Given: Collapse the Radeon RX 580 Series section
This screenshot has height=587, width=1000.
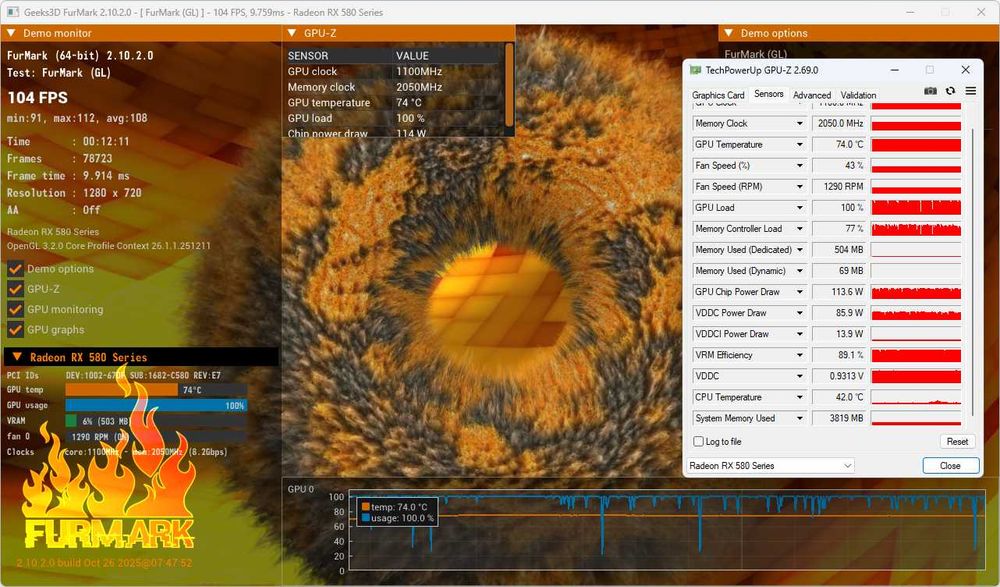Looking at the screenshot, I should tap(17, 357).
